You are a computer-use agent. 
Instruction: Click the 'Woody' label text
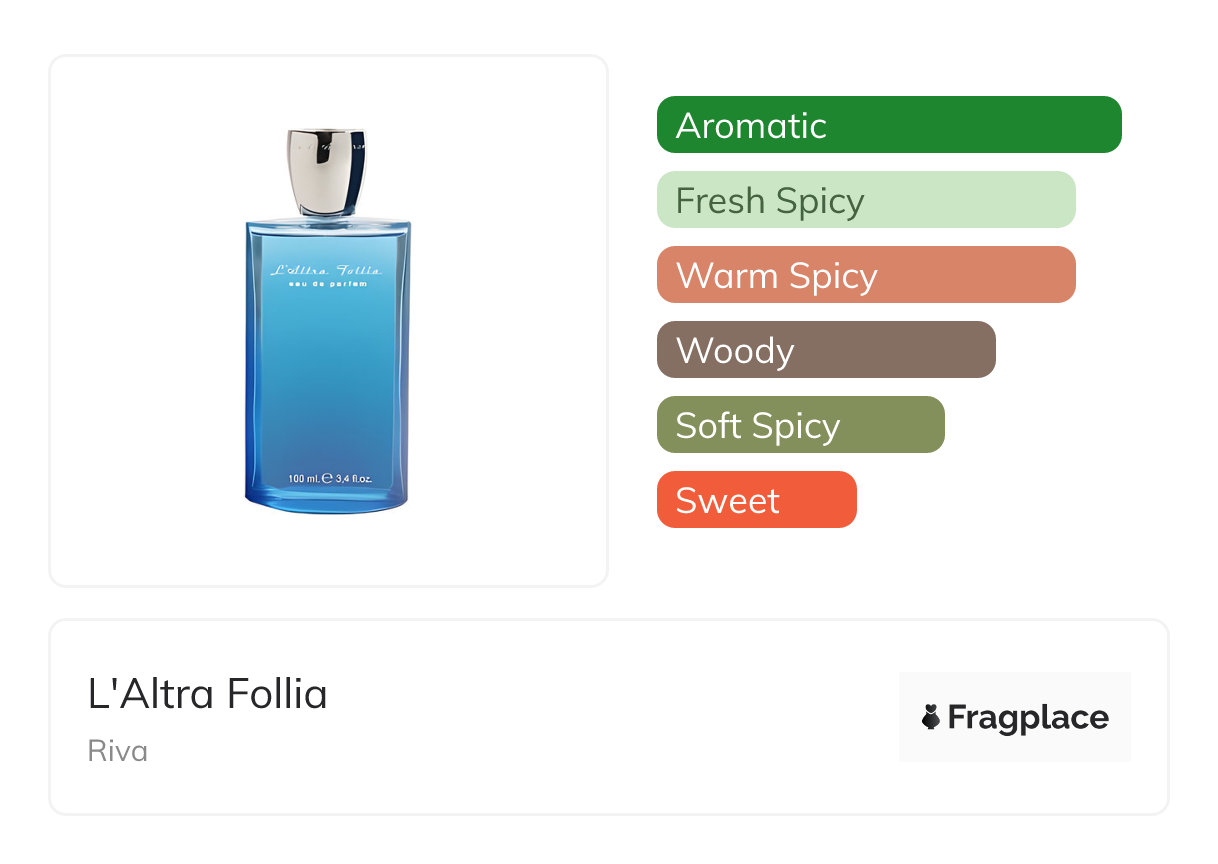pos(735,351)
